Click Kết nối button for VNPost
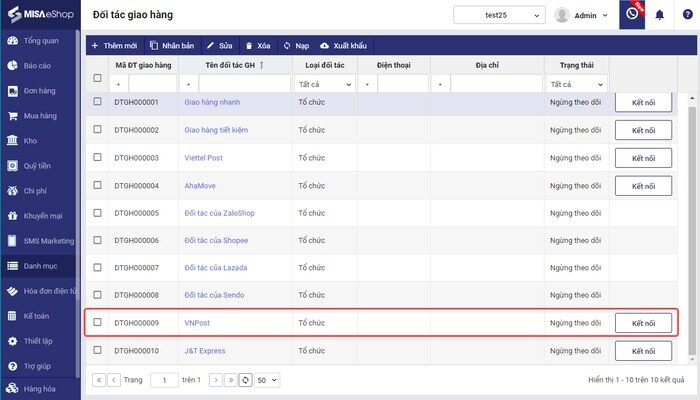Image resolution: width=700 pixels, height=400 pixels. point(643,323)
